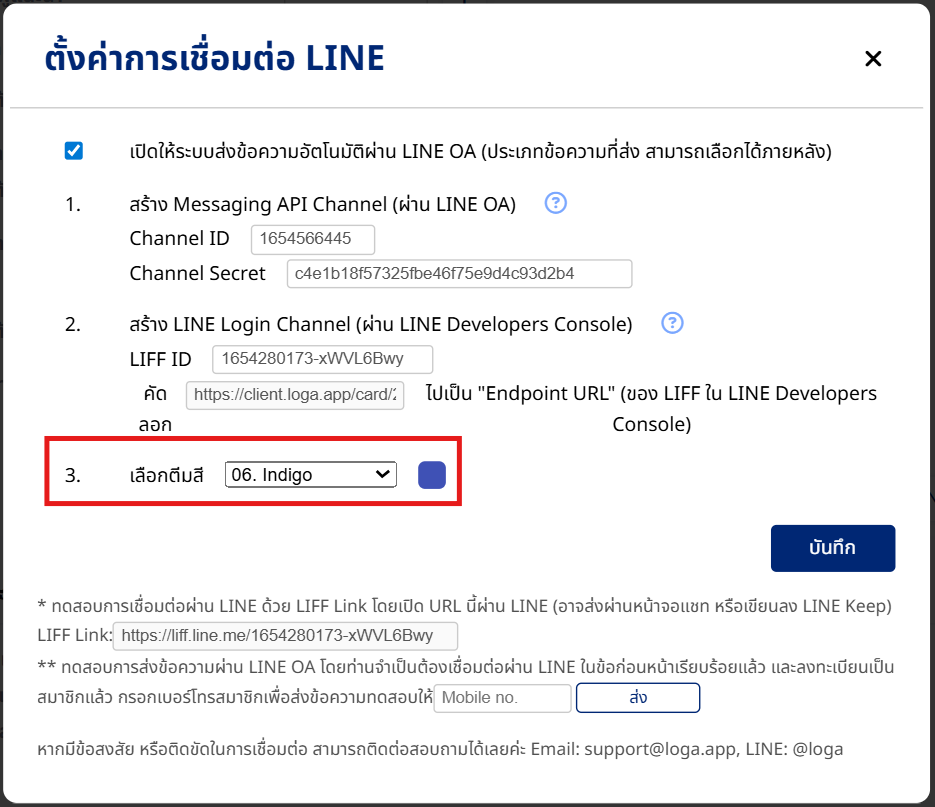
Task: Toggle automatic LINE OA messaging checkbox
Action: coord(74,151)
